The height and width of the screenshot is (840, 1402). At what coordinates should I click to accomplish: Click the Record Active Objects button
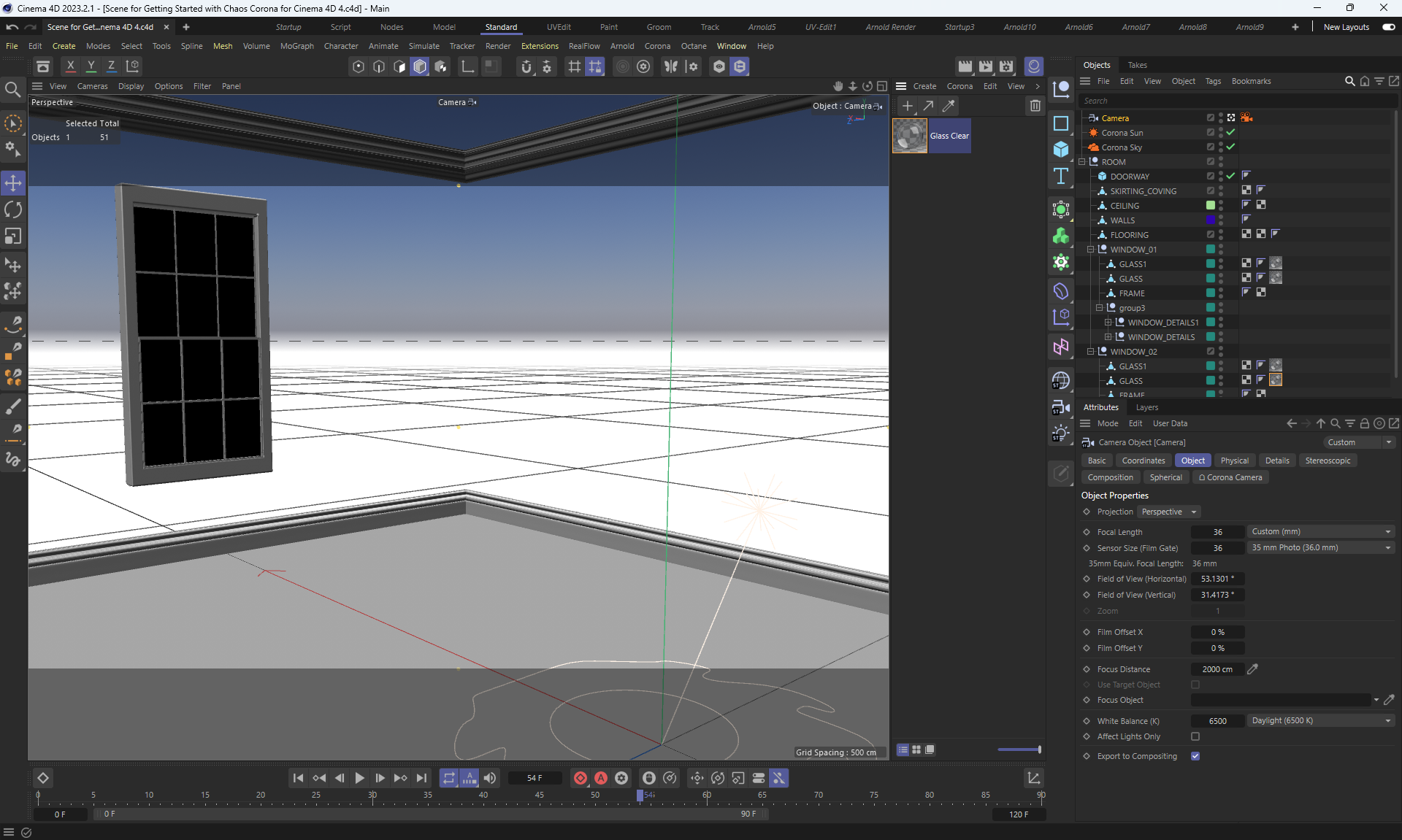point(580,778)
